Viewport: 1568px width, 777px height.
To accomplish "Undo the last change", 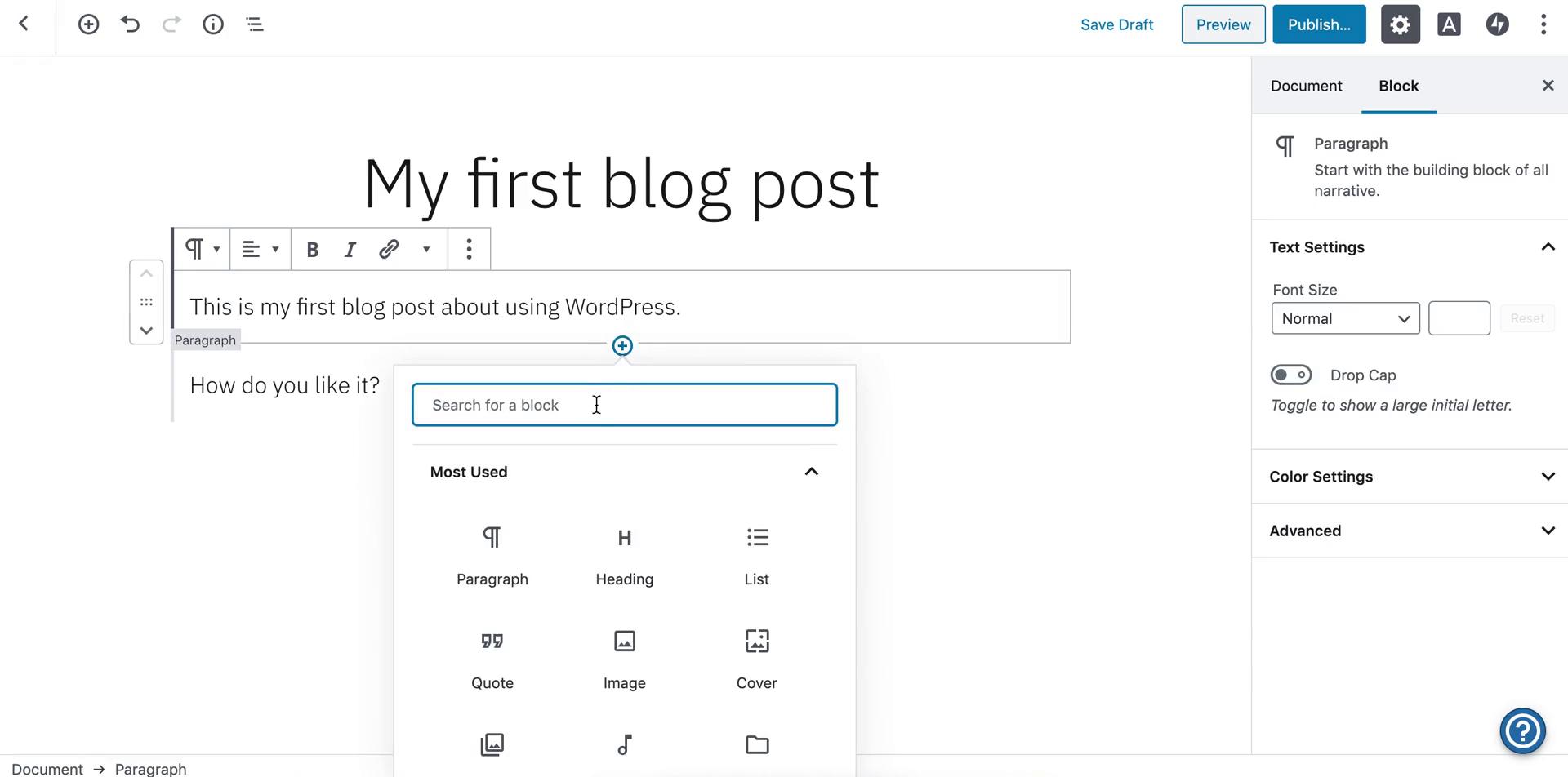I will (130, 24).
